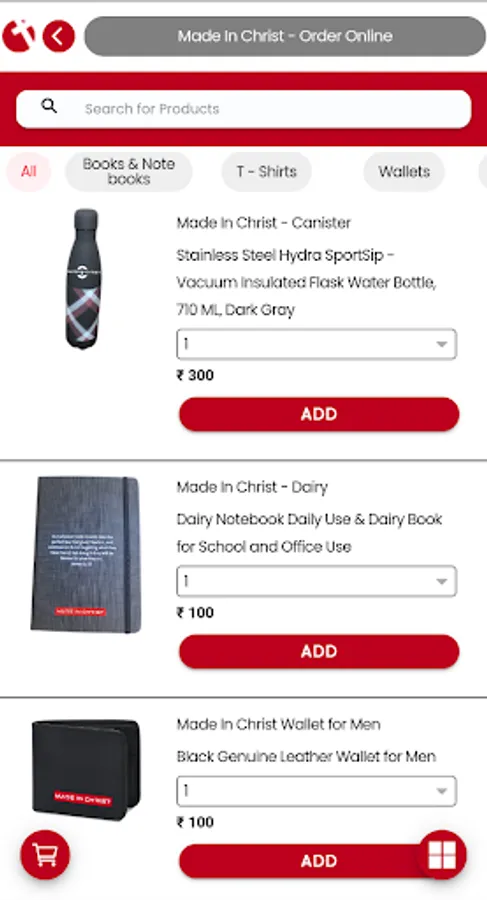Focus the Search for Products field

[244, 109]
